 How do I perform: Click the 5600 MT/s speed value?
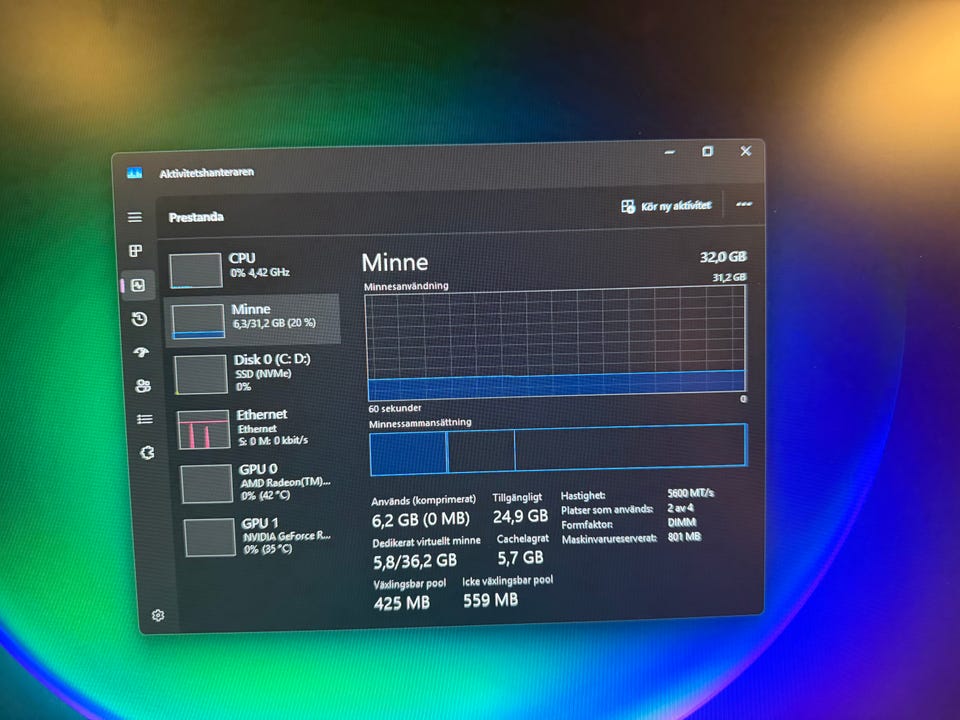pos(691,493)
